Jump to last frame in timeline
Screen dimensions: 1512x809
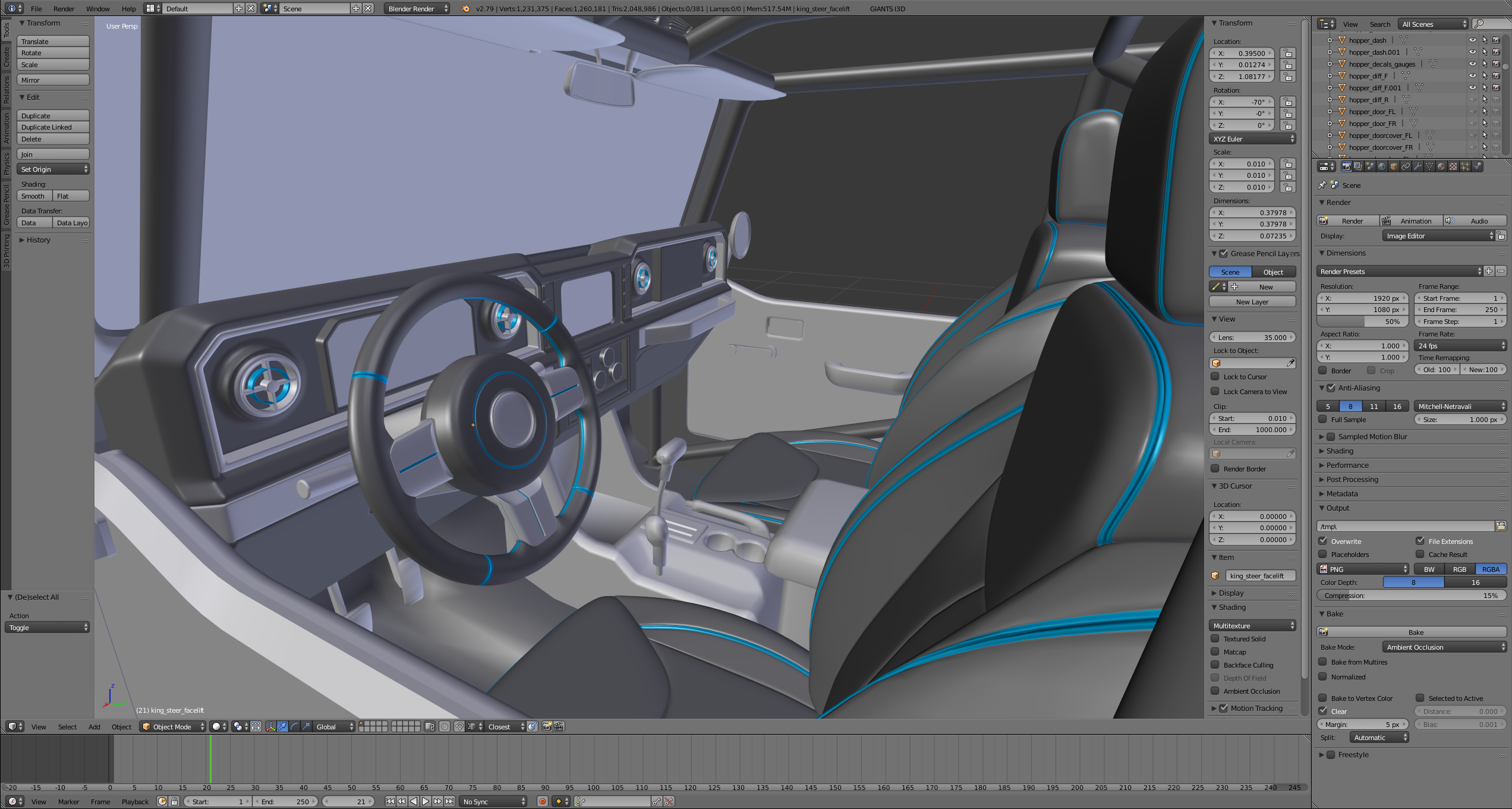(450, 801)
